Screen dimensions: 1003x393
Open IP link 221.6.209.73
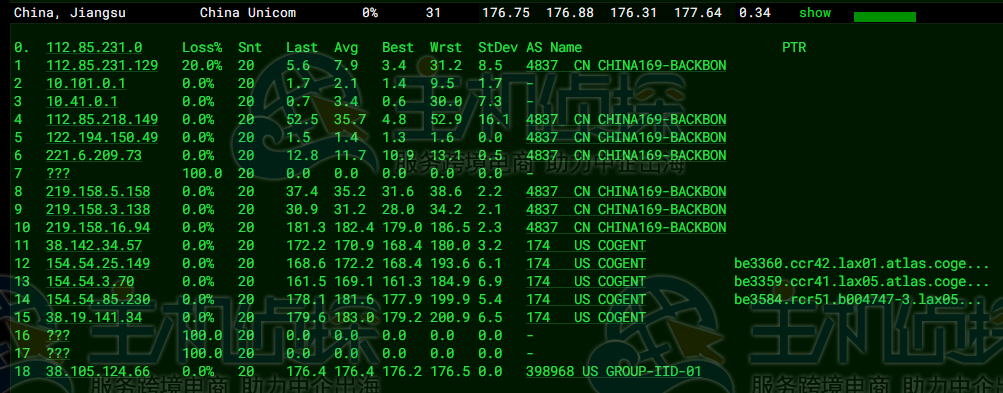pyautogui.click(x=94, y=156)
